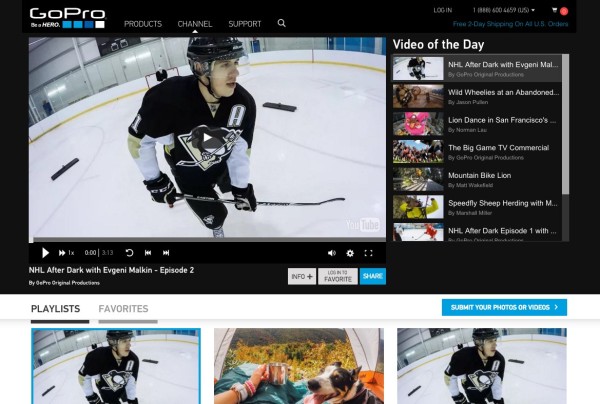Image resolution: width=600 pixels, height=404 pixels.
Task: Expand video details with INFO + button
Action: point(302,276)
